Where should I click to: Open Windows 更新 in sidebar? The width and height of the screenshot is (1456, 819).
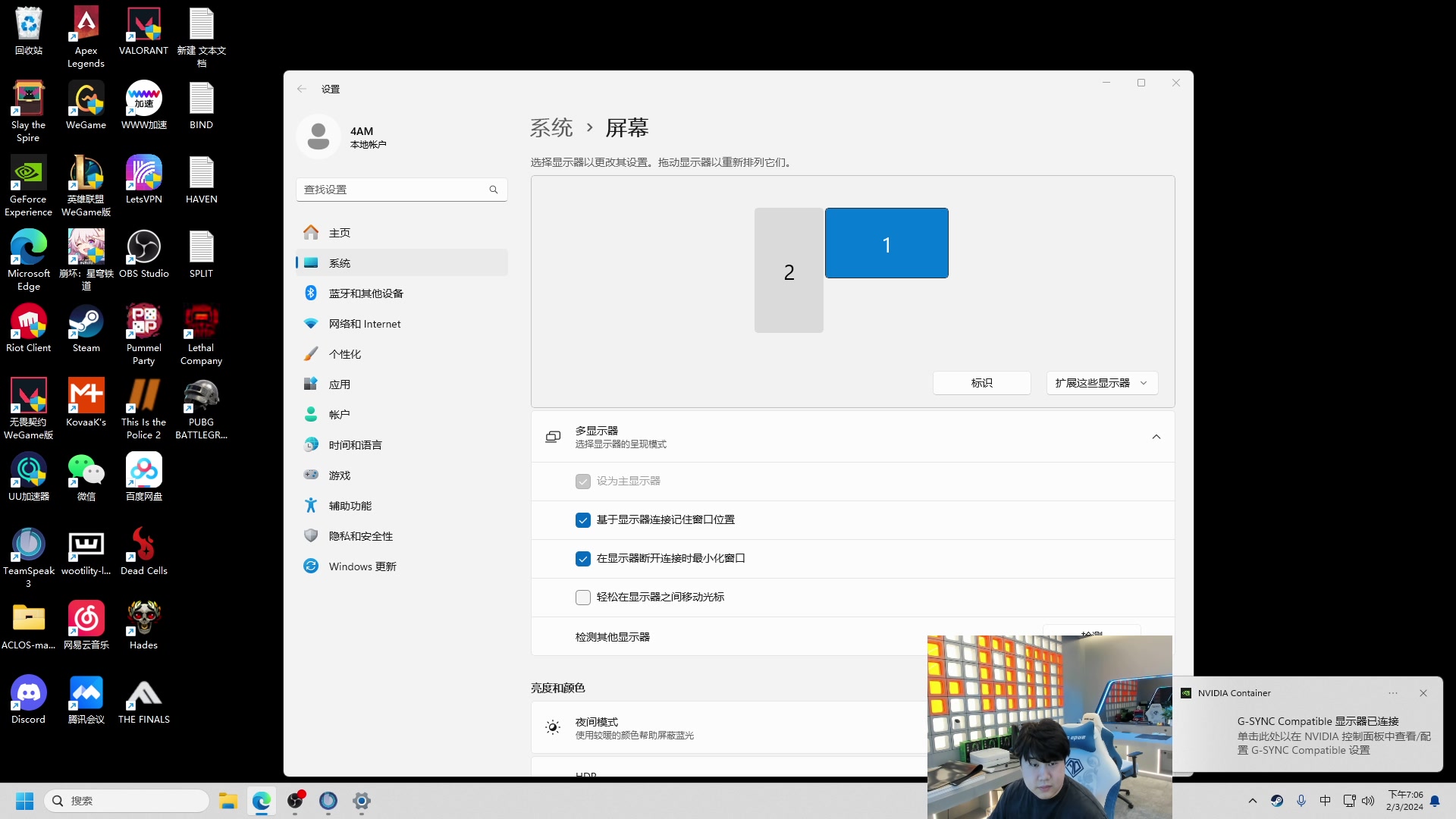(360, 566)
